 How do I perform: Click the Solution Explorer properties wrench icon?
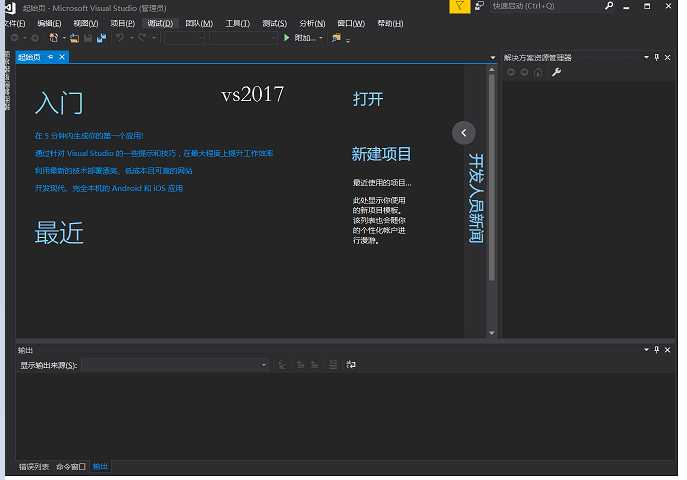click(x=556, y=72)
